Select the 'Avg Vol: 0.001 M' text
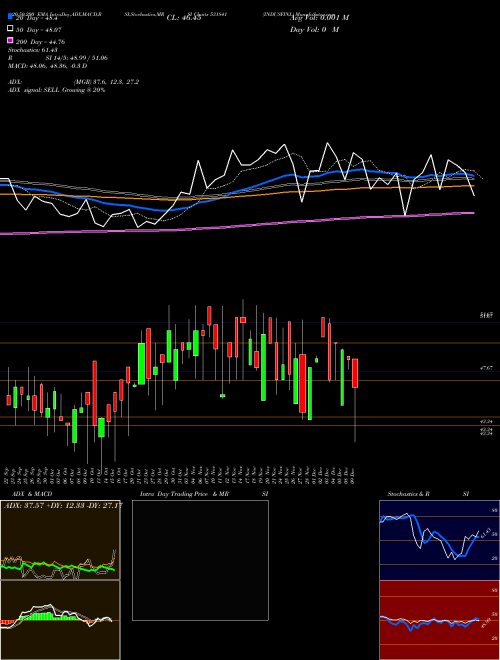Screen dimensions: 500x660 tap(319, 18)
